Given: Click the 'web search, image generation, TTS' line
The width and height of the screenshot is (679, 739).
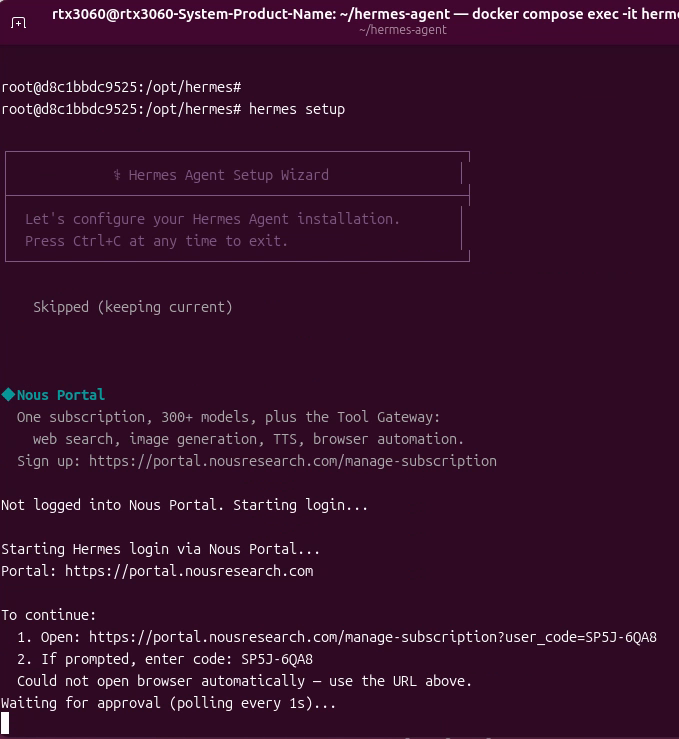Looking at the screenshot, I should pyautogui.click(x=248, y=439).
